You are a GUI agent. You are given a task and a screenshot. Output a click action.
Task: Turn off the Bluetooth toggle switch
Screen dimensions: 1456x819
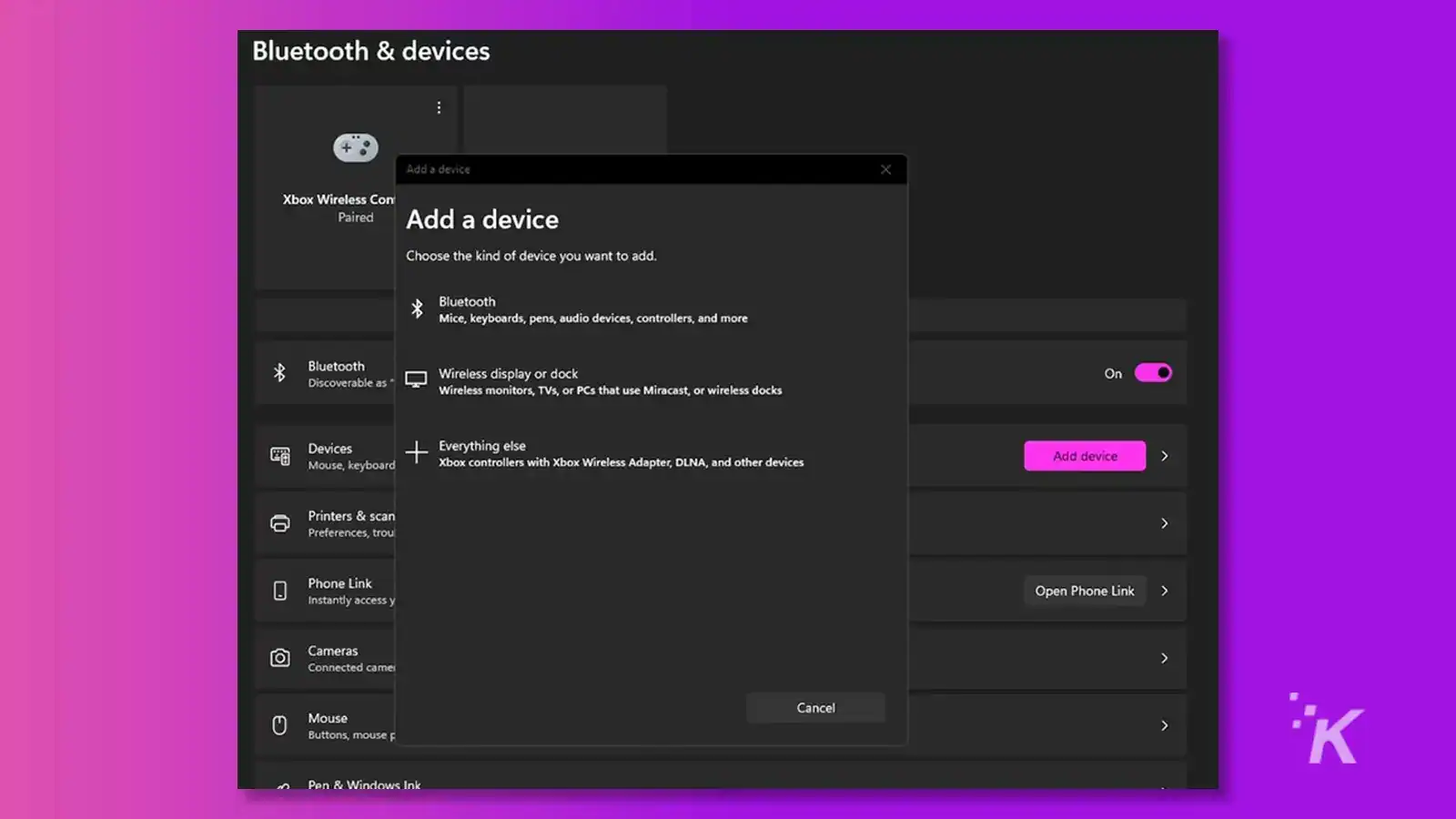tap(1153, 373)
